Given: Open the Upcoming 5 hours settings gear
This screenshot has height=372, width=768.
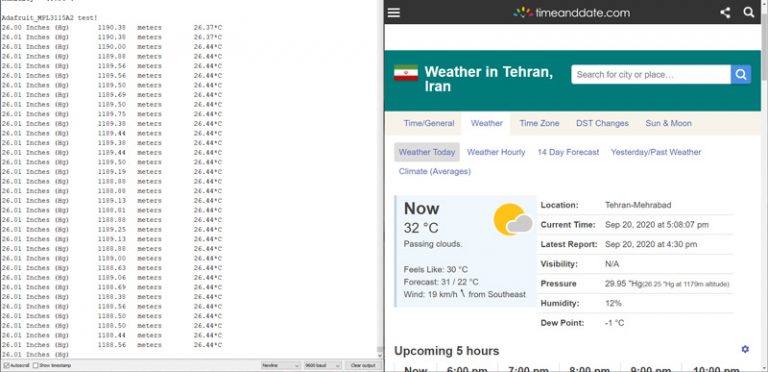Looking at the screenshot, I should tap(745, 349).
